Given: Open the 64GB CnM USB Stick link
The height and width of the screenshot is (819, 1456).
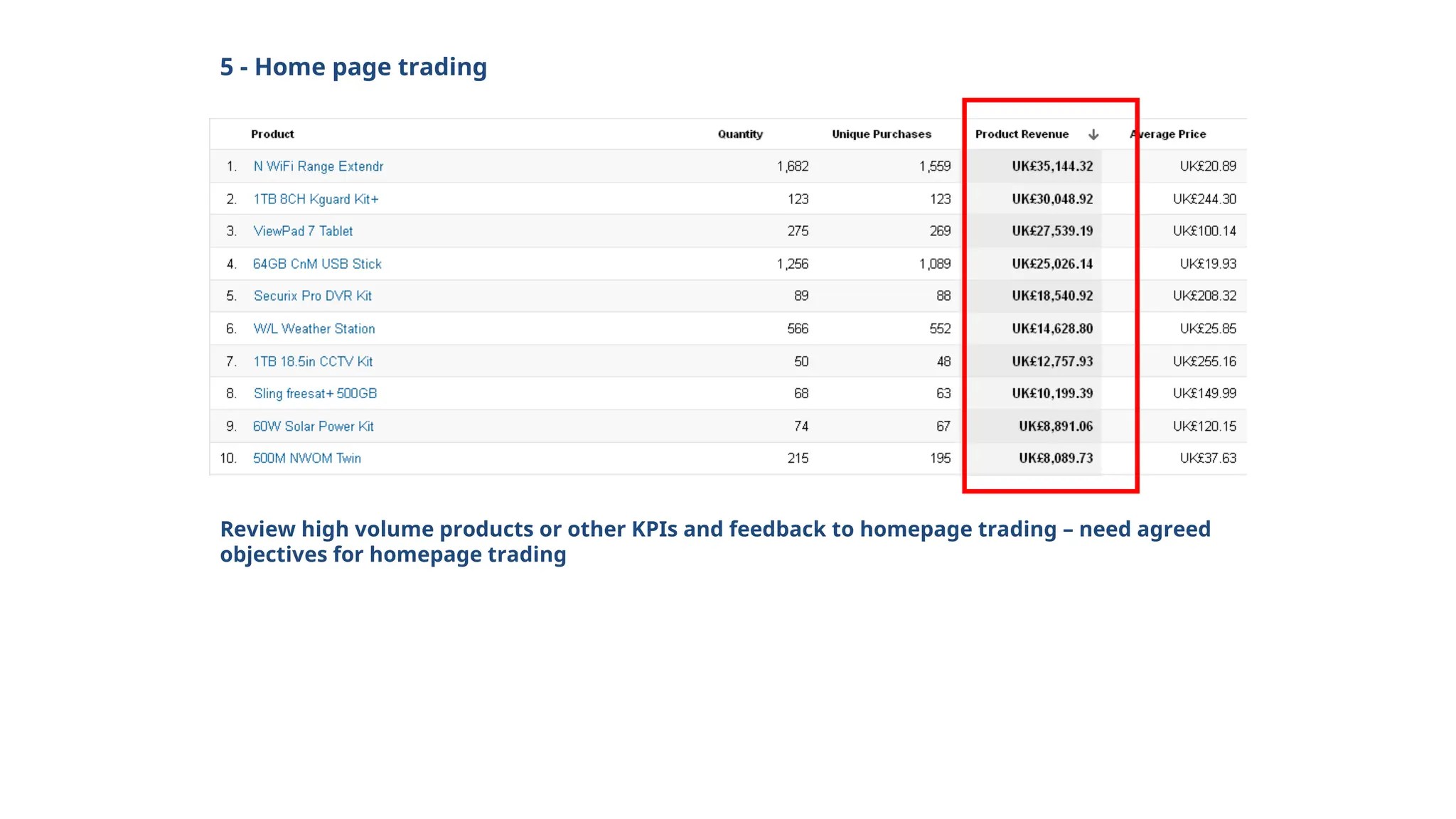Looking at the screenshot, I should (x=317, y=264).
